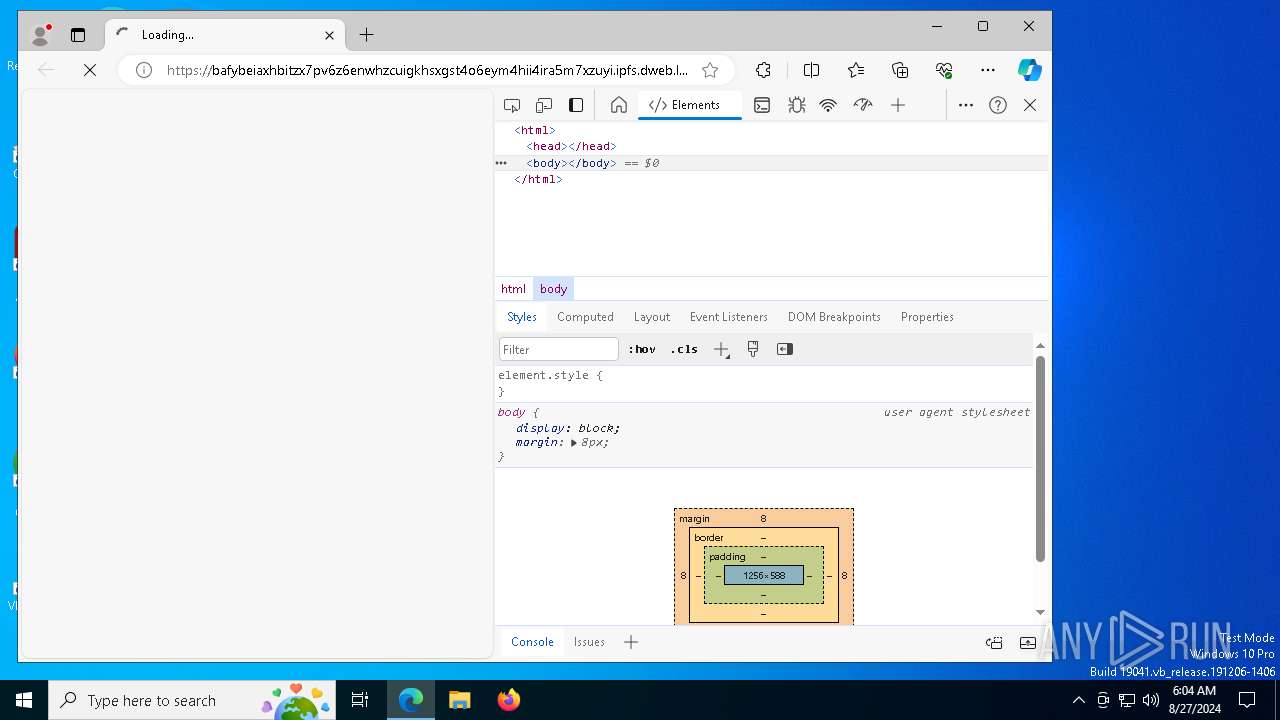Click the display: block declaration
Image resolution: width=1280 pixels, height=720 pixels.
point(568,428)
